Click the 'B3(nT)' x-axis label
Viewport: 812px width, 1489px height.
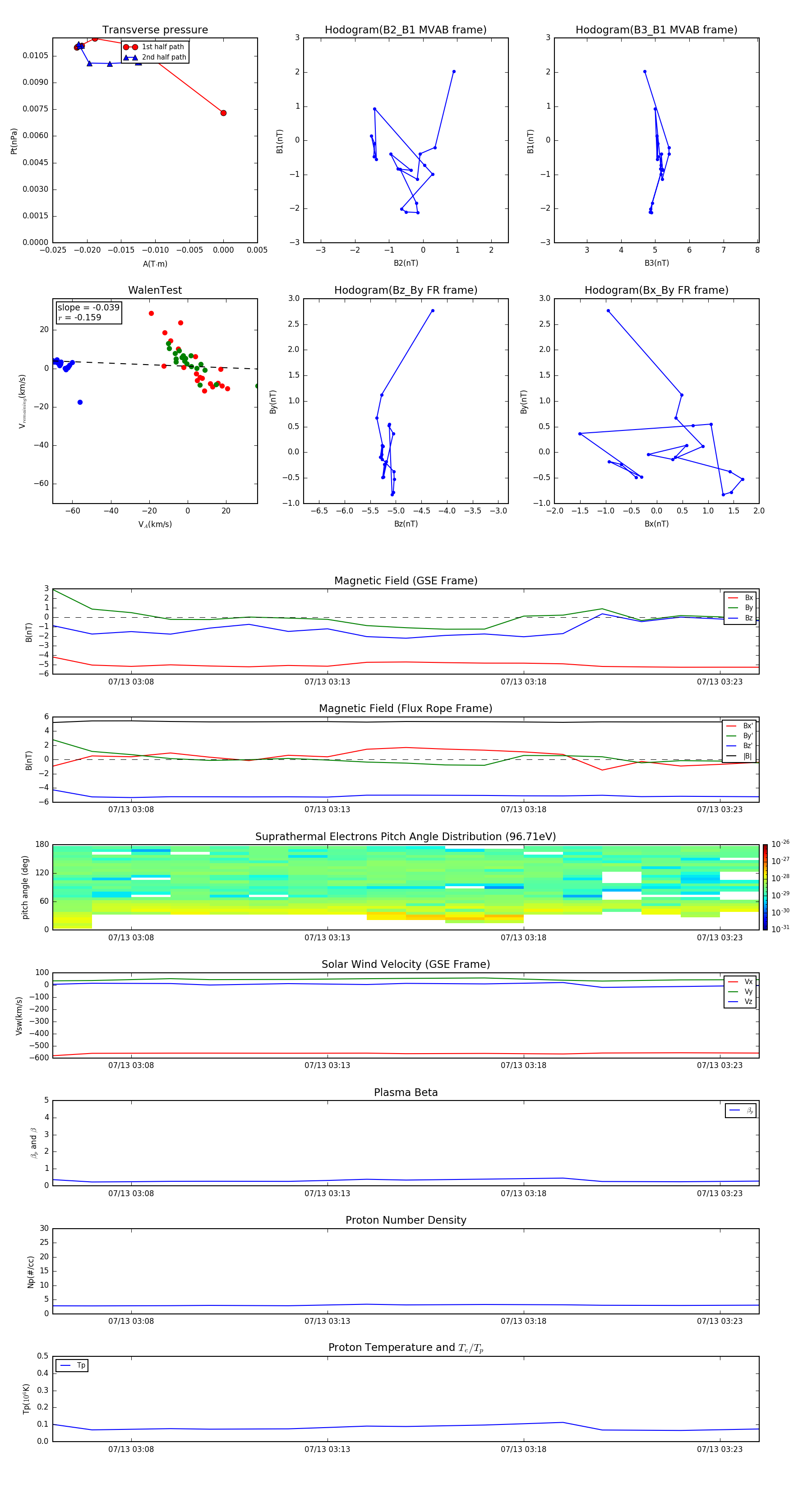(x=656, y=263)
